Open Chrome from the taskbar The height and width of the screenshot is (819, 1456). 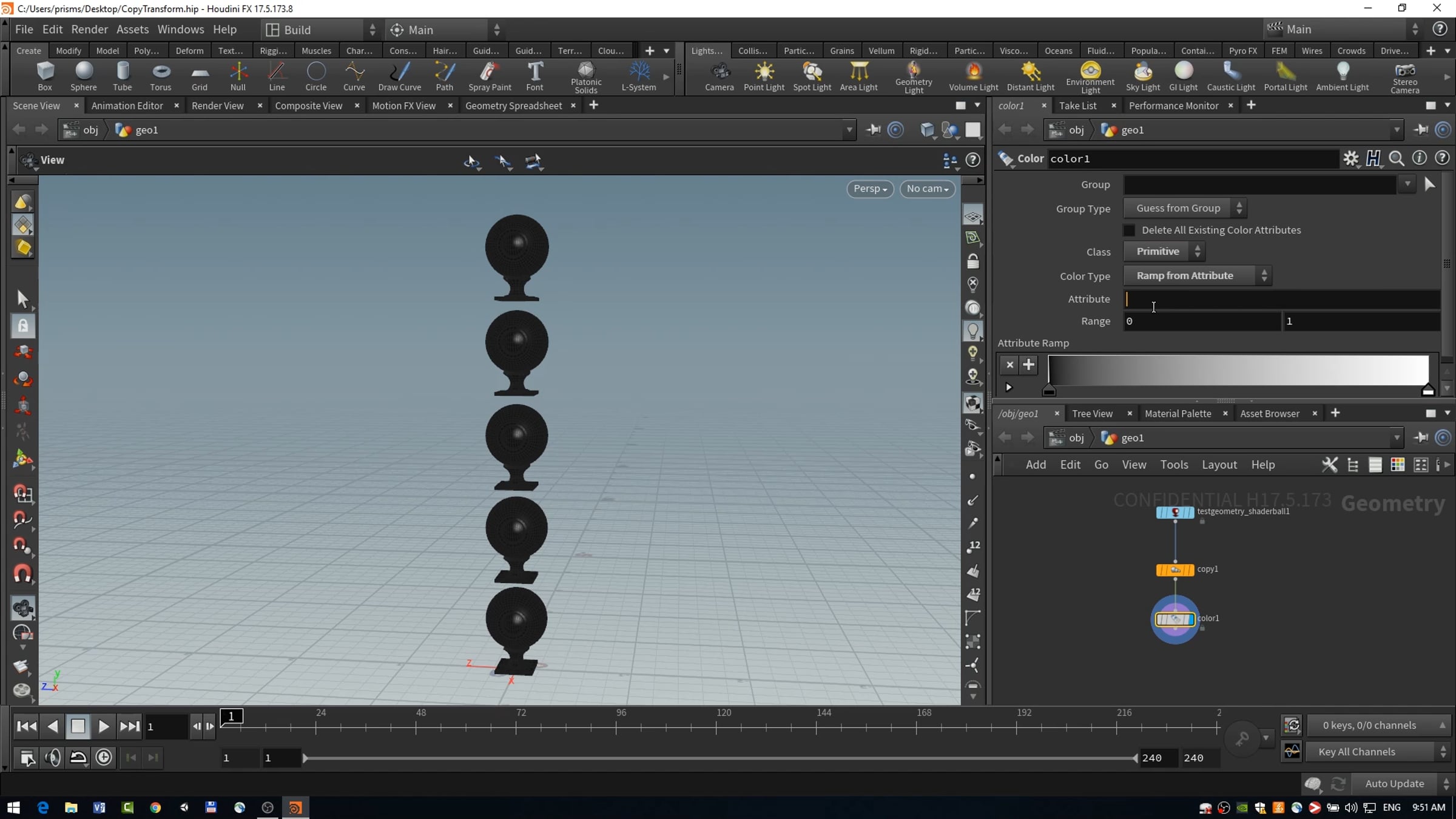tap(155, 807)
